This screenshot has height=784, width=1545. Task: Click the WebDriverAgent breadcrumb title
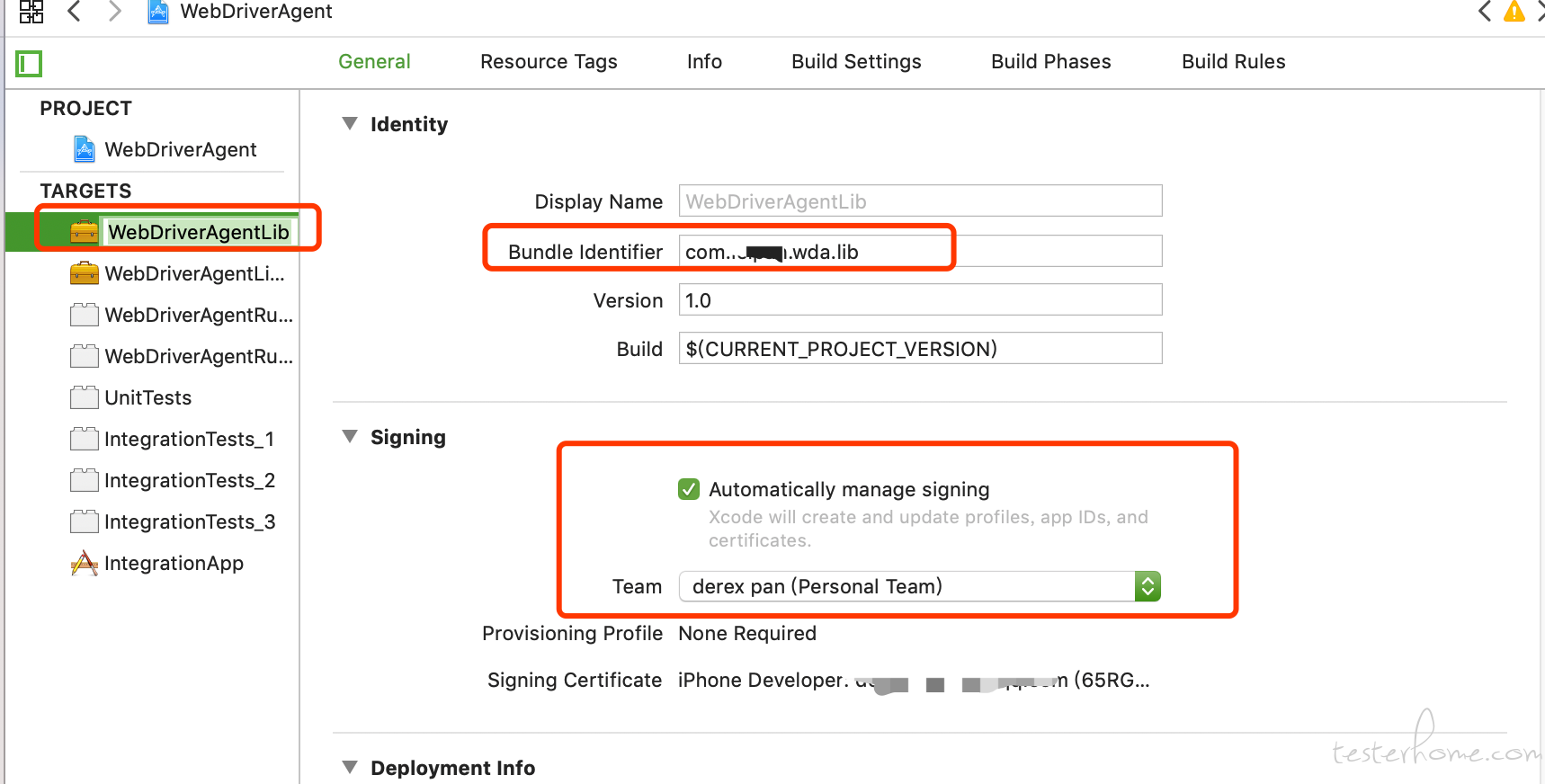(256, 11)
